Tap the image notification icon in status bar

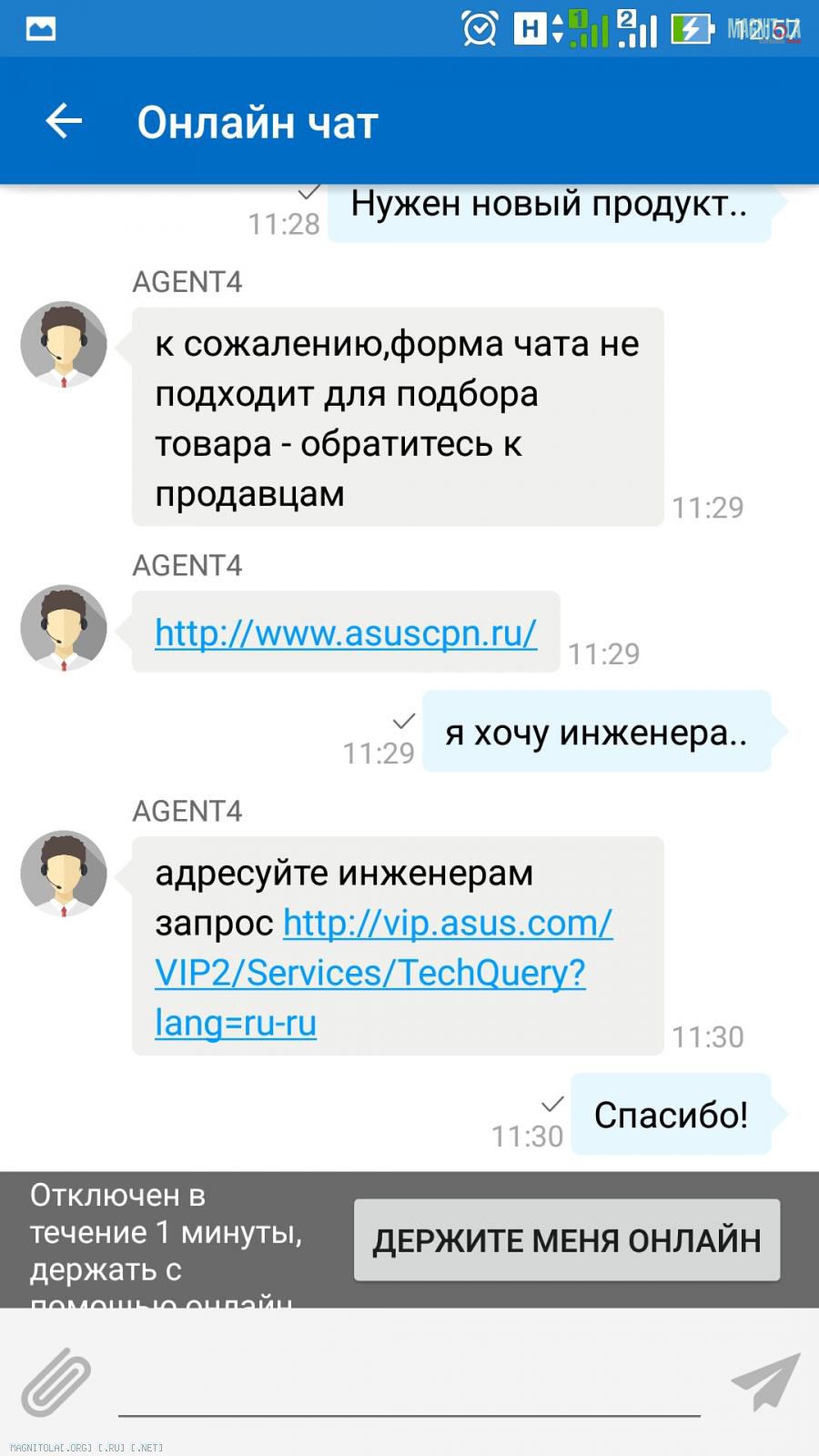click(x=41, y=29)
